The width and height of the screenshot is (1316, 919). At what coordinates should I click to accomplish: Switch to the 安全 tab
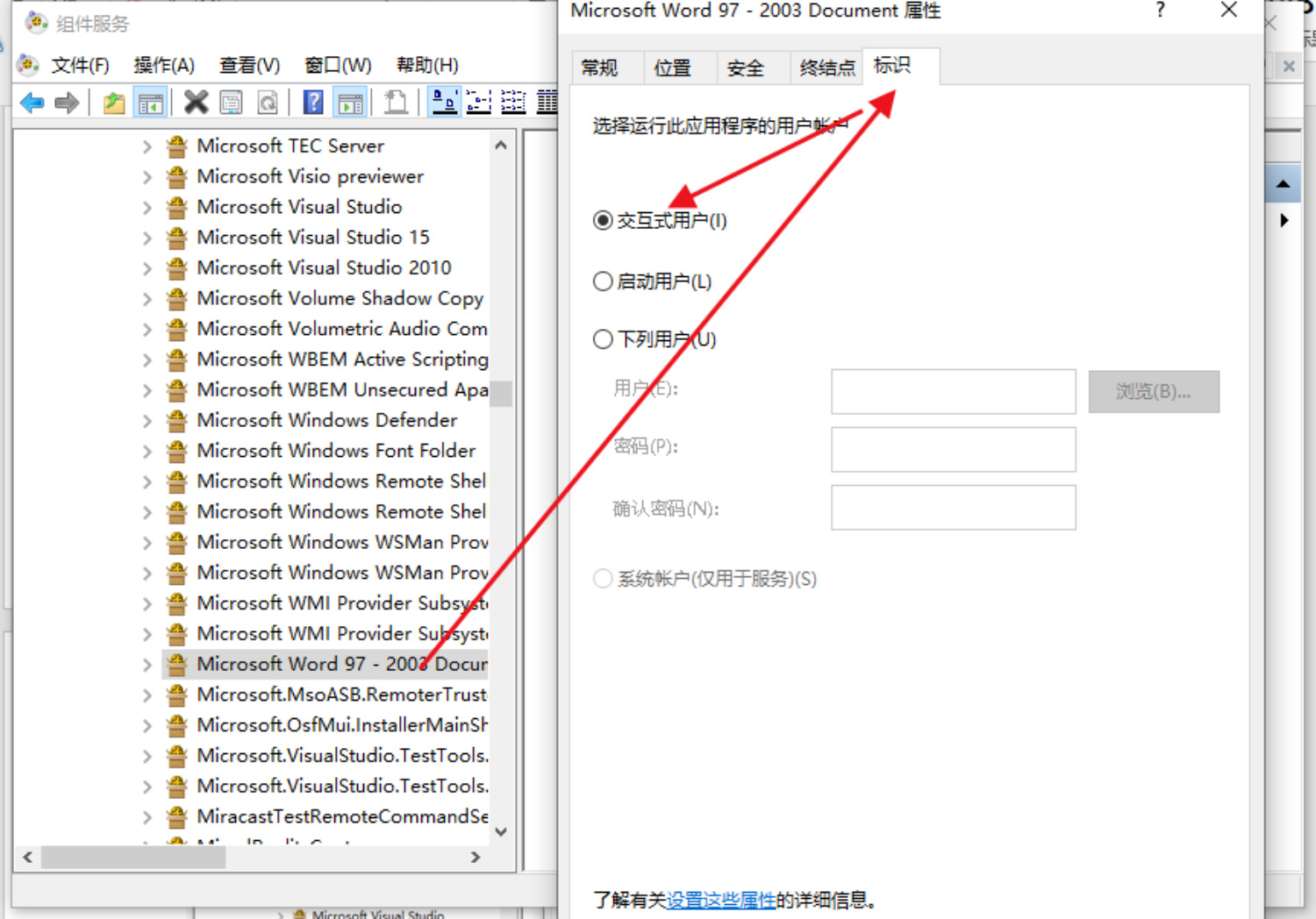click(x=746, y=68)
